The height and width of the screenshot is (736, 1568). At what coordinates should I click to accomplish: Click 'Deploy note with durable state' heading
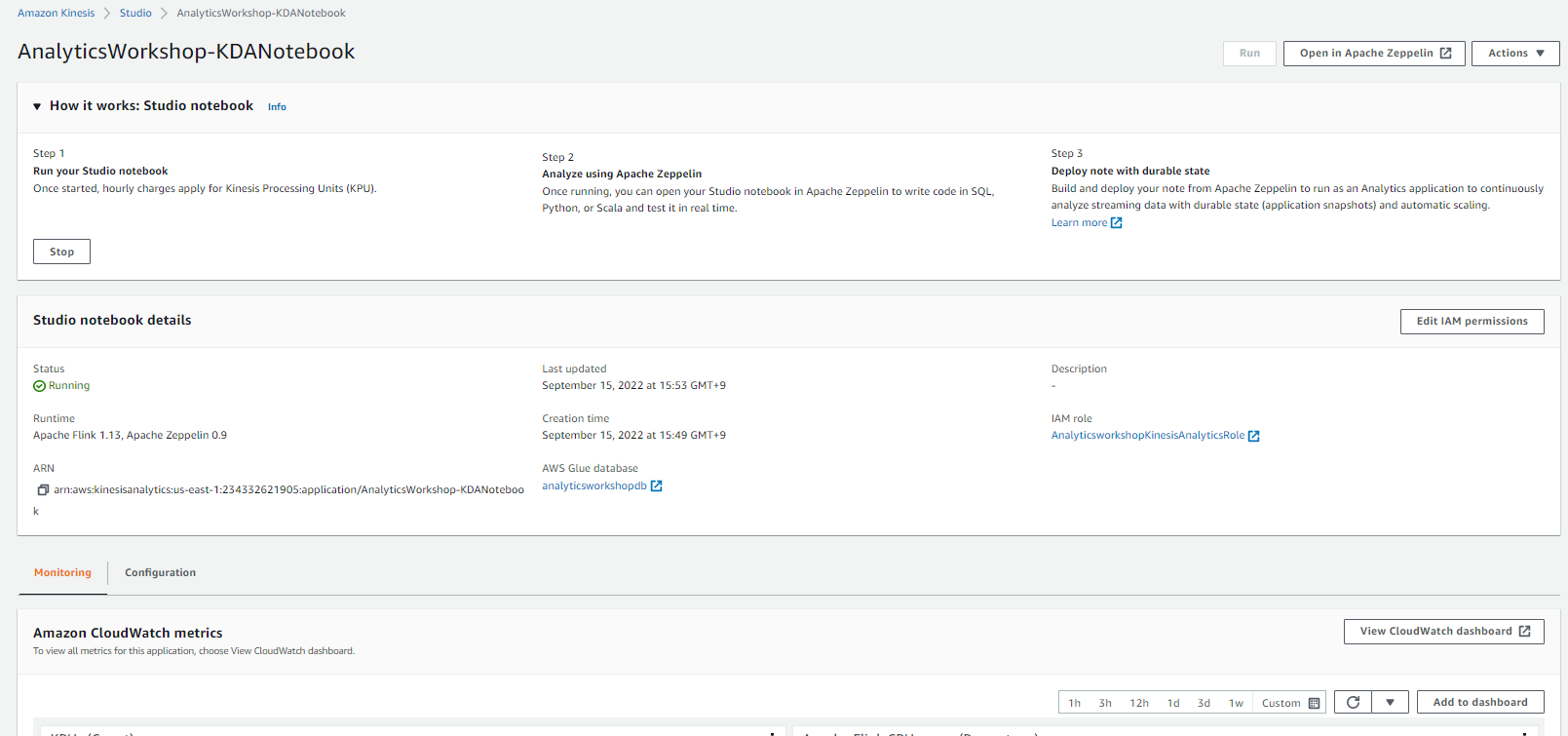point(1130,172)
